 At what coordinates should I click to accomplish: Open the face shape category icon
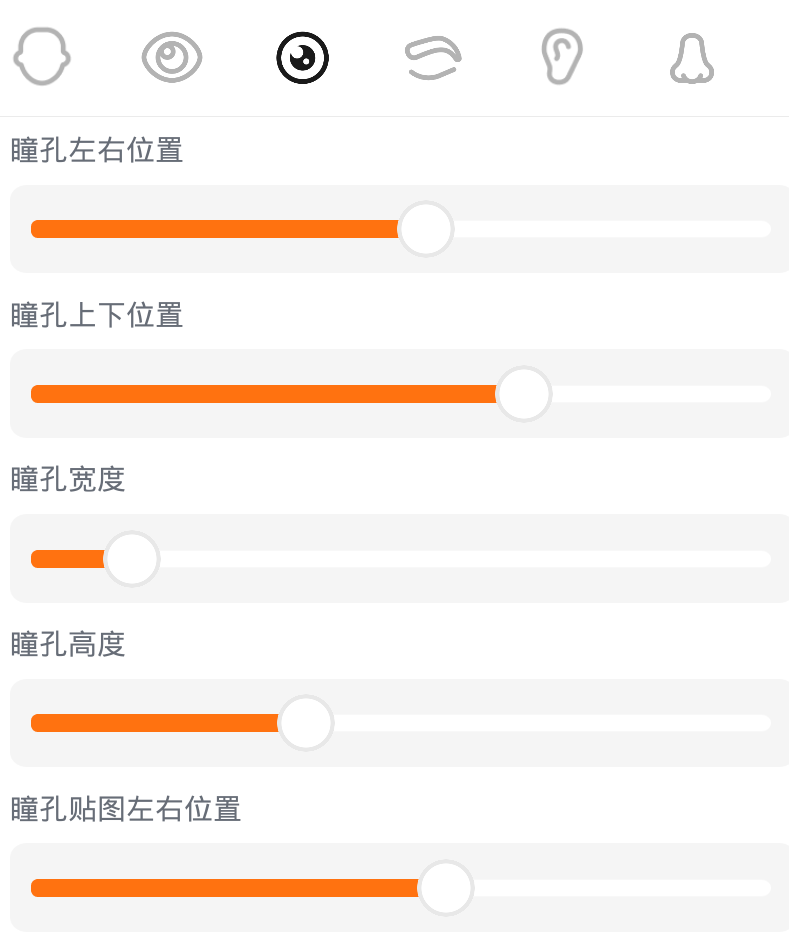[42, 57]
